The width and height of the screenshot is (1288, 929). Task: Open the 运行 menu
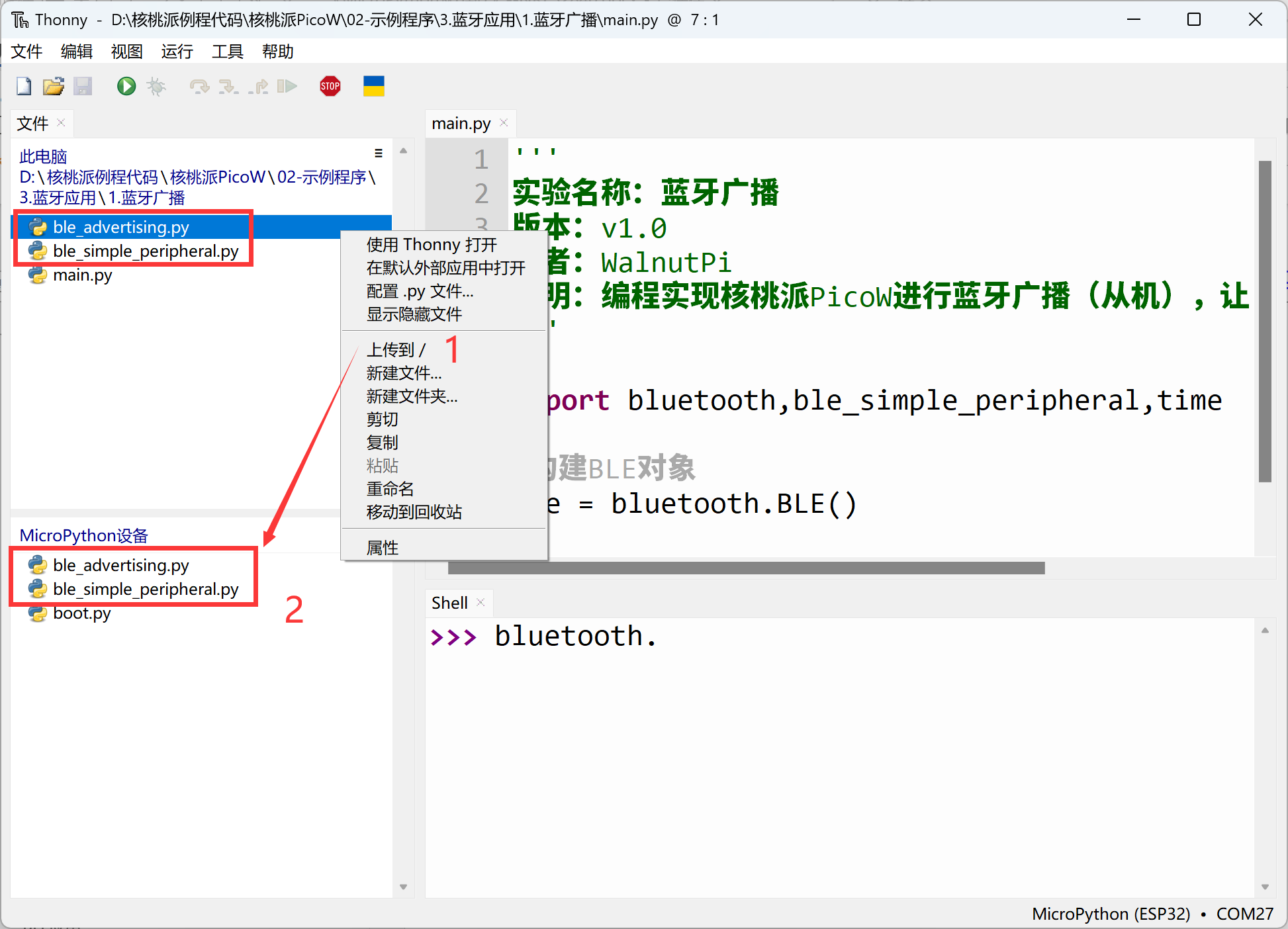tap(177, 52)
